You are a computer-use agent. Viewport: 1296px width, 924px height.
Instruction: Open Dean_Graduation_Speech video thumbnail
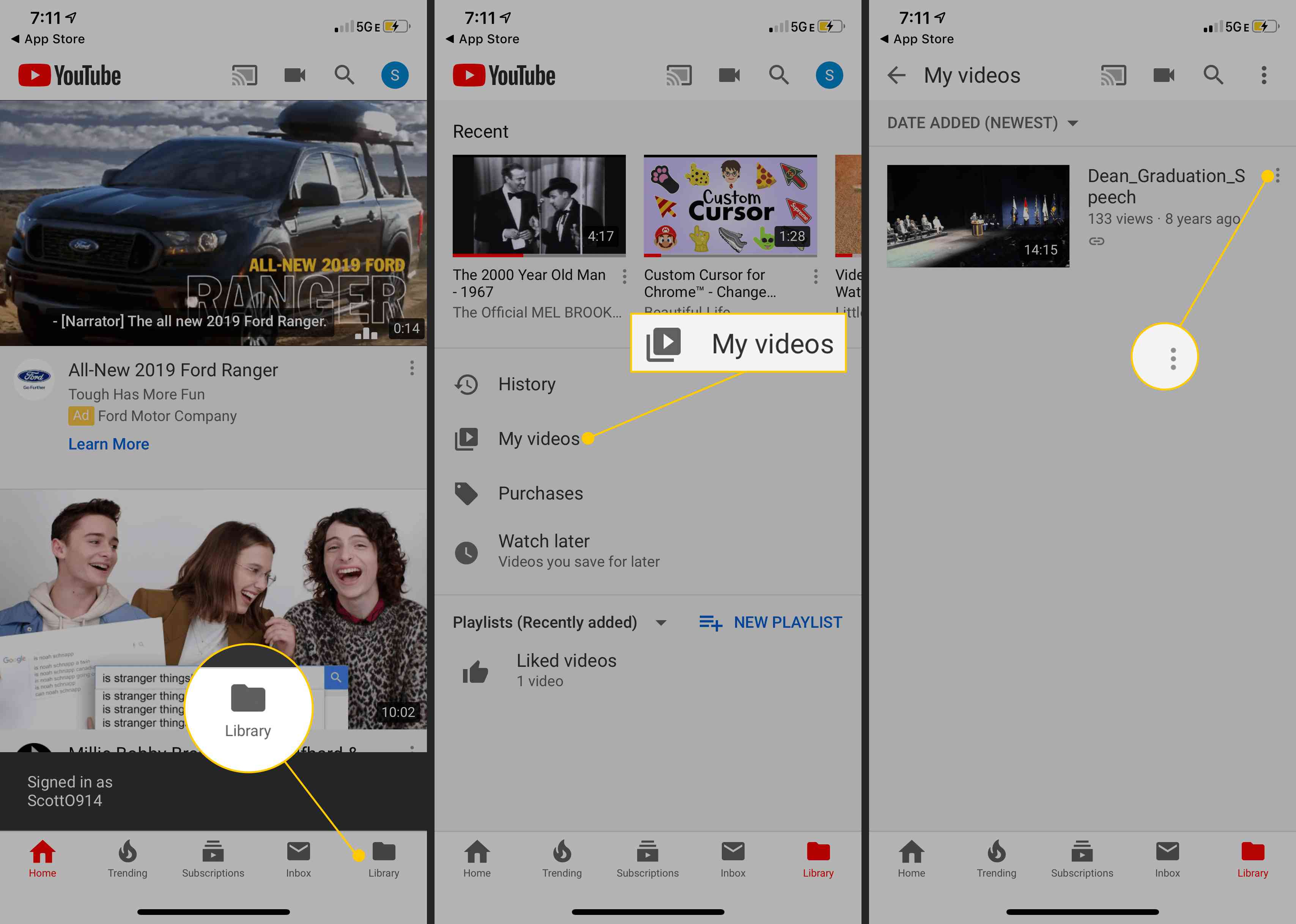(x=978, y=216)
